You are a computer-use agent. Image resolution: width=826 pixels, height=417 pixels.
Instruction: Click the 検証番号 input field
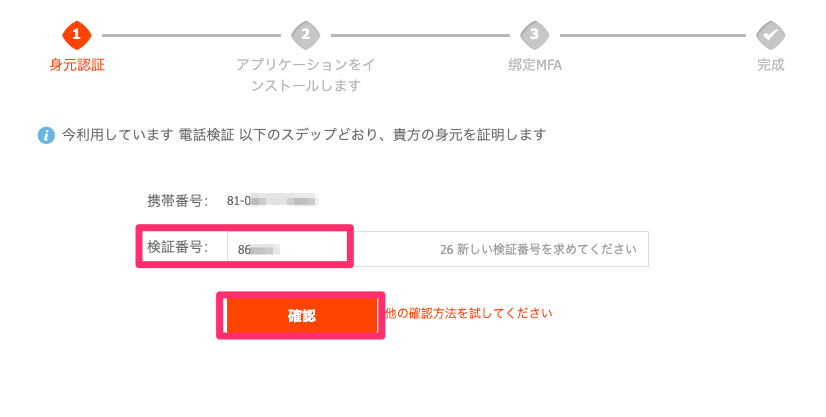point(438,249)
